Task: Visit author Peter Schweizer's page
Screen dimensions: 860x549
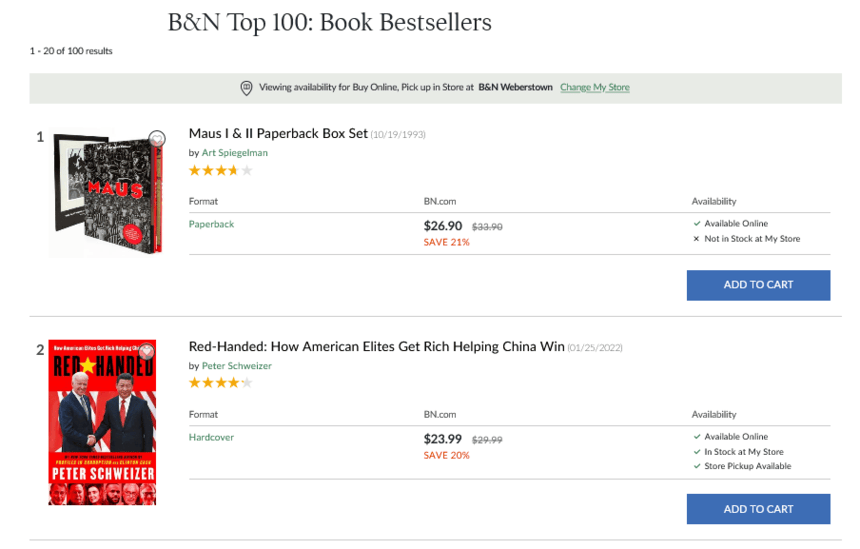Action: pyautogui.click(x=236, y=366)
